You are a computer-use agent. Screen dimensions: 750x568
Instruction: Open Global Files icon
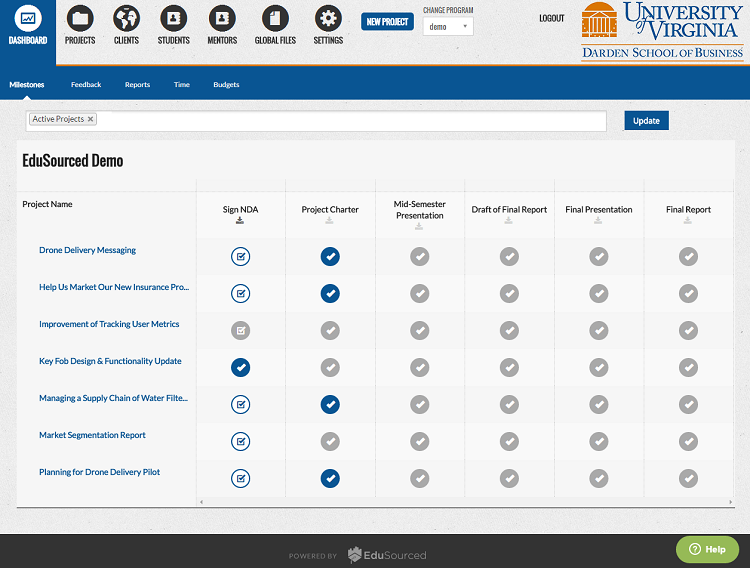point(273,19)
